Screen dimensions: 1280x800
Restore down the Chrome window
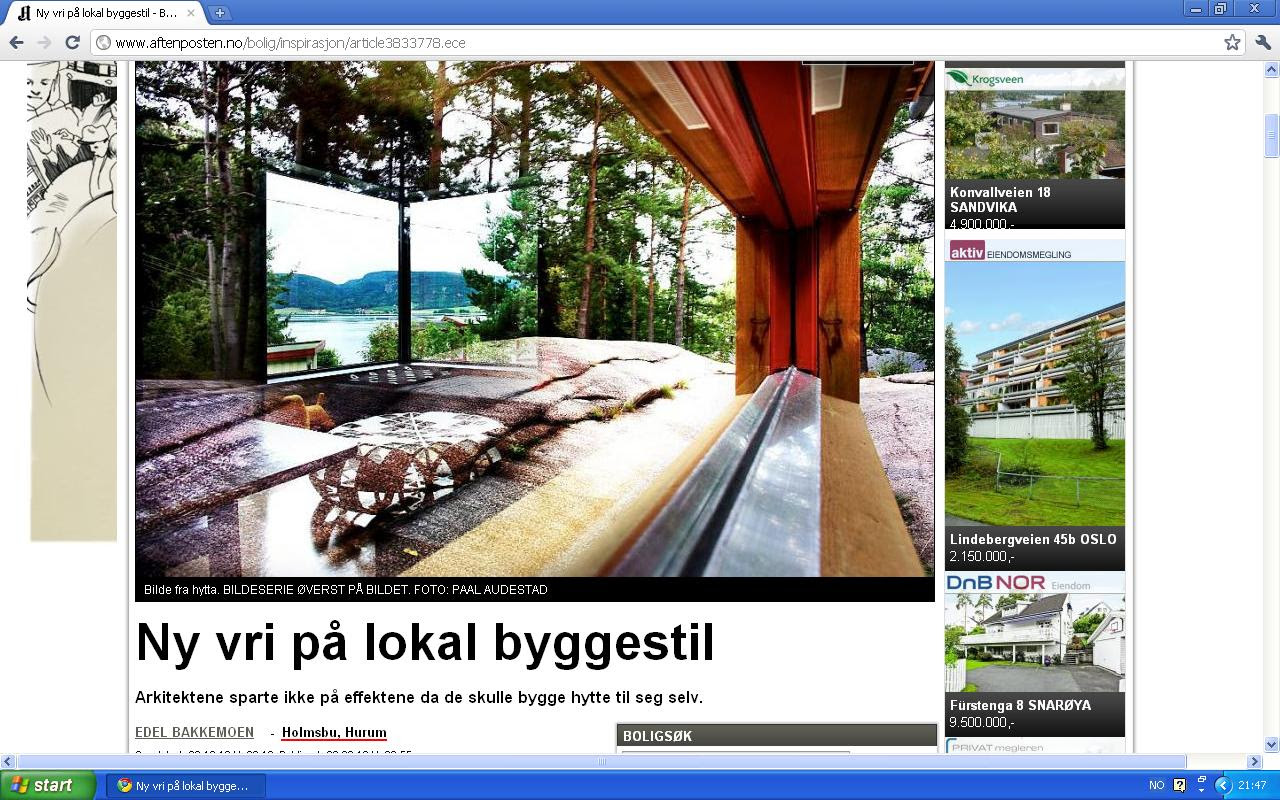[1220, 9]
